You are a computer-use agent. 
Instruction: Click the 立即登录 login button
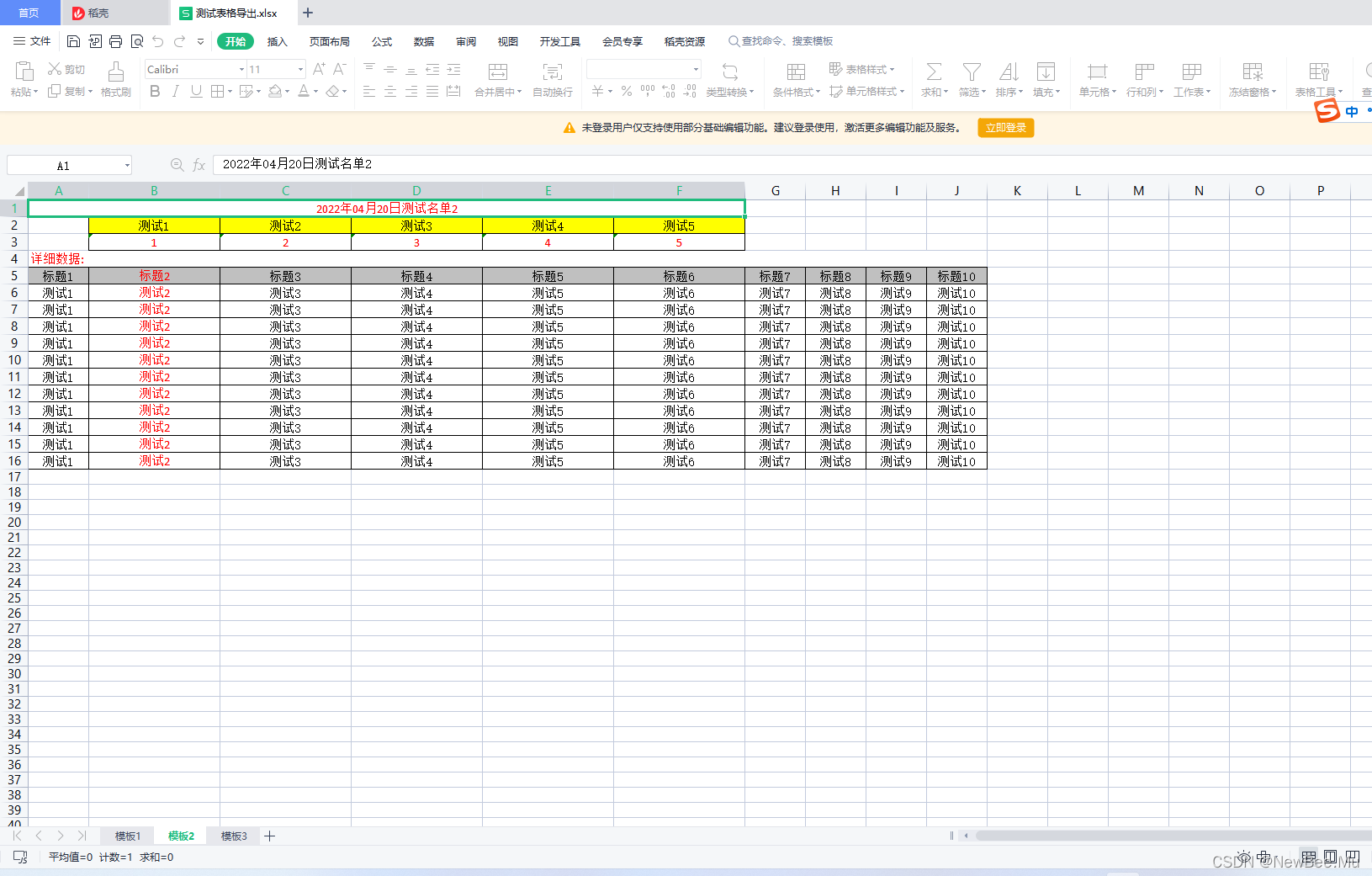coord(1006,128)
